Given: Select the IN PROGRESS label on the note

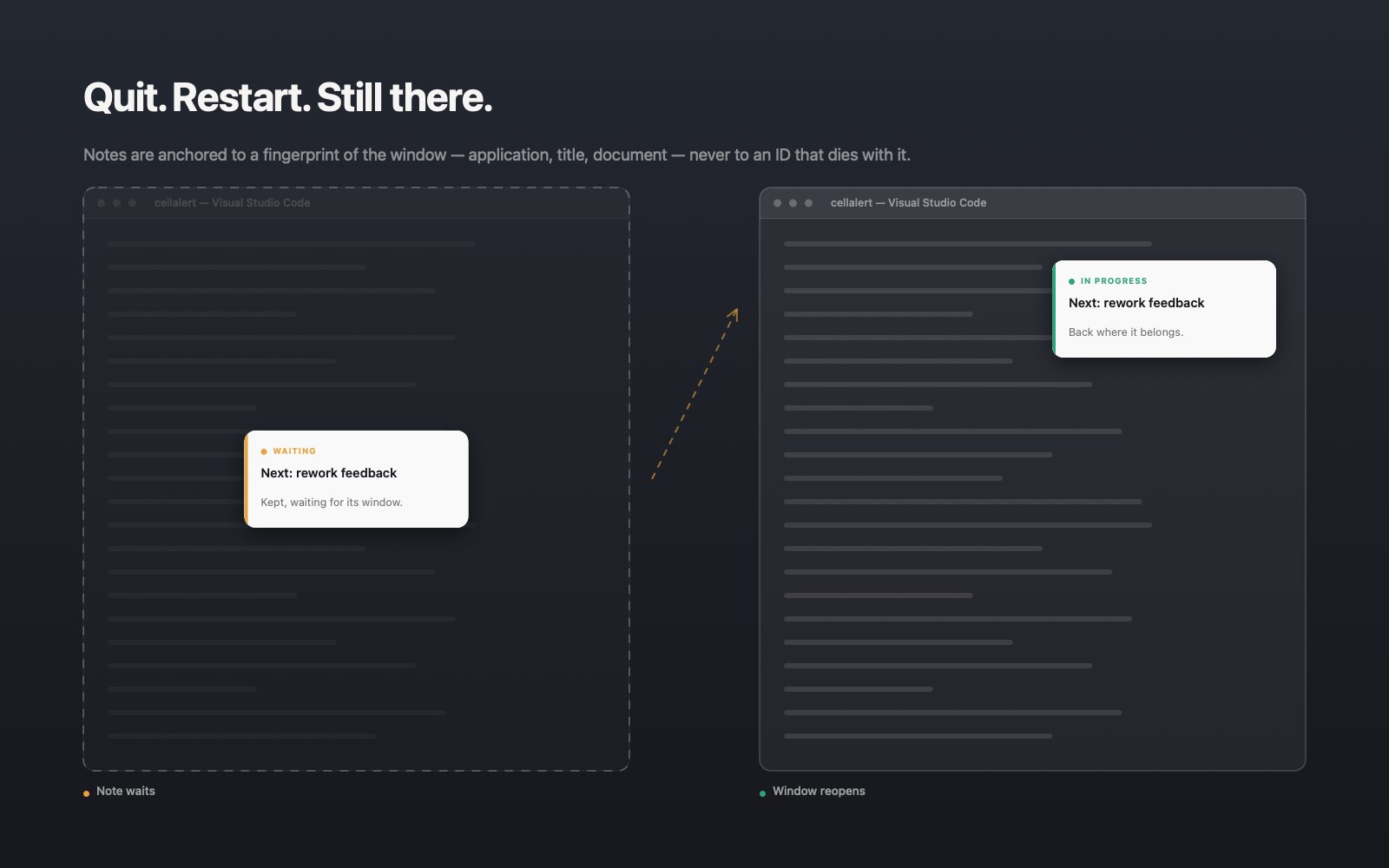Looking at the screenshot, I should (1114, 281).
